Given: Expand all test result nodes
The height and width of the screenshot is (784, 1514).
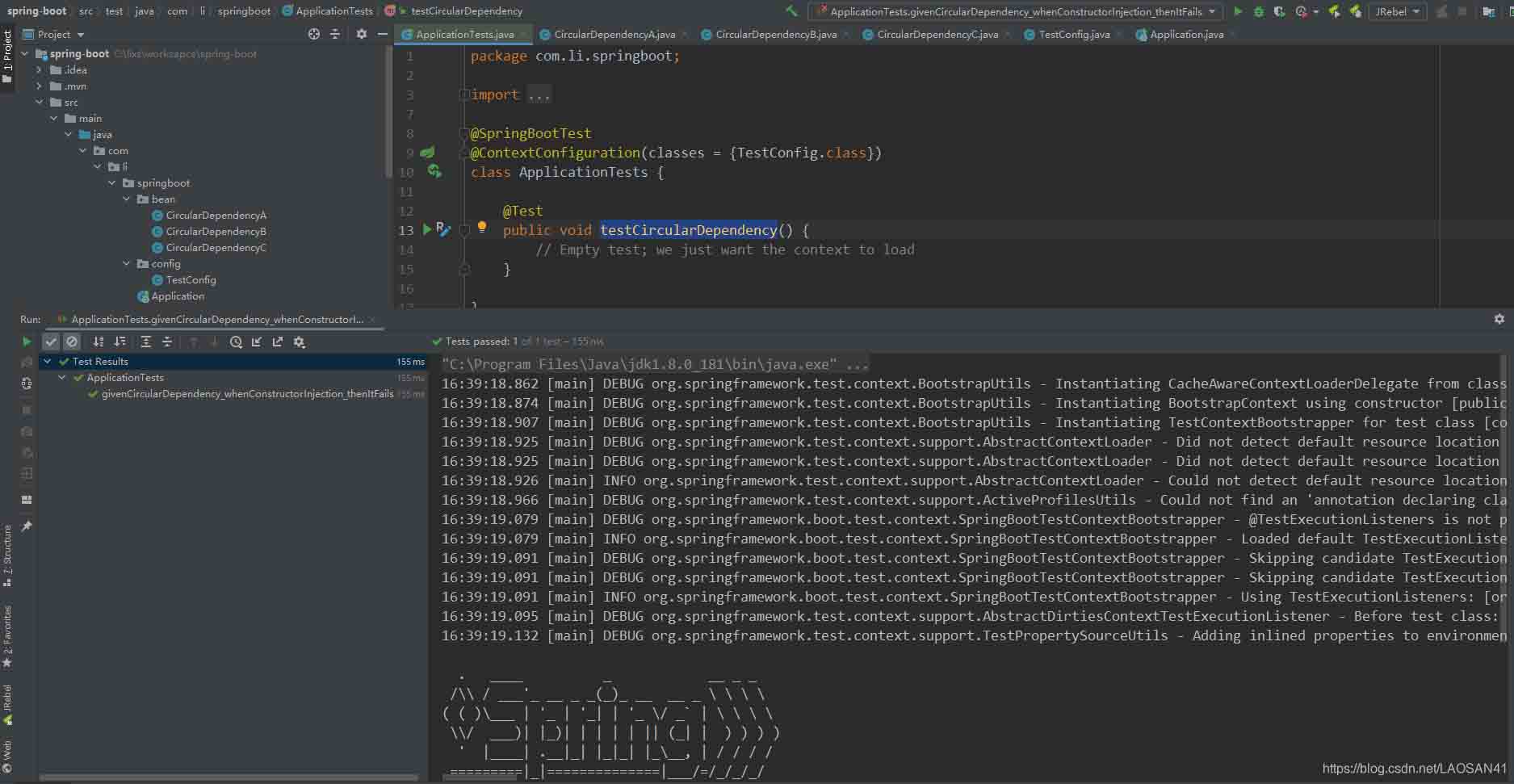Looking at the screenshot, I should [x=146, y=342].
